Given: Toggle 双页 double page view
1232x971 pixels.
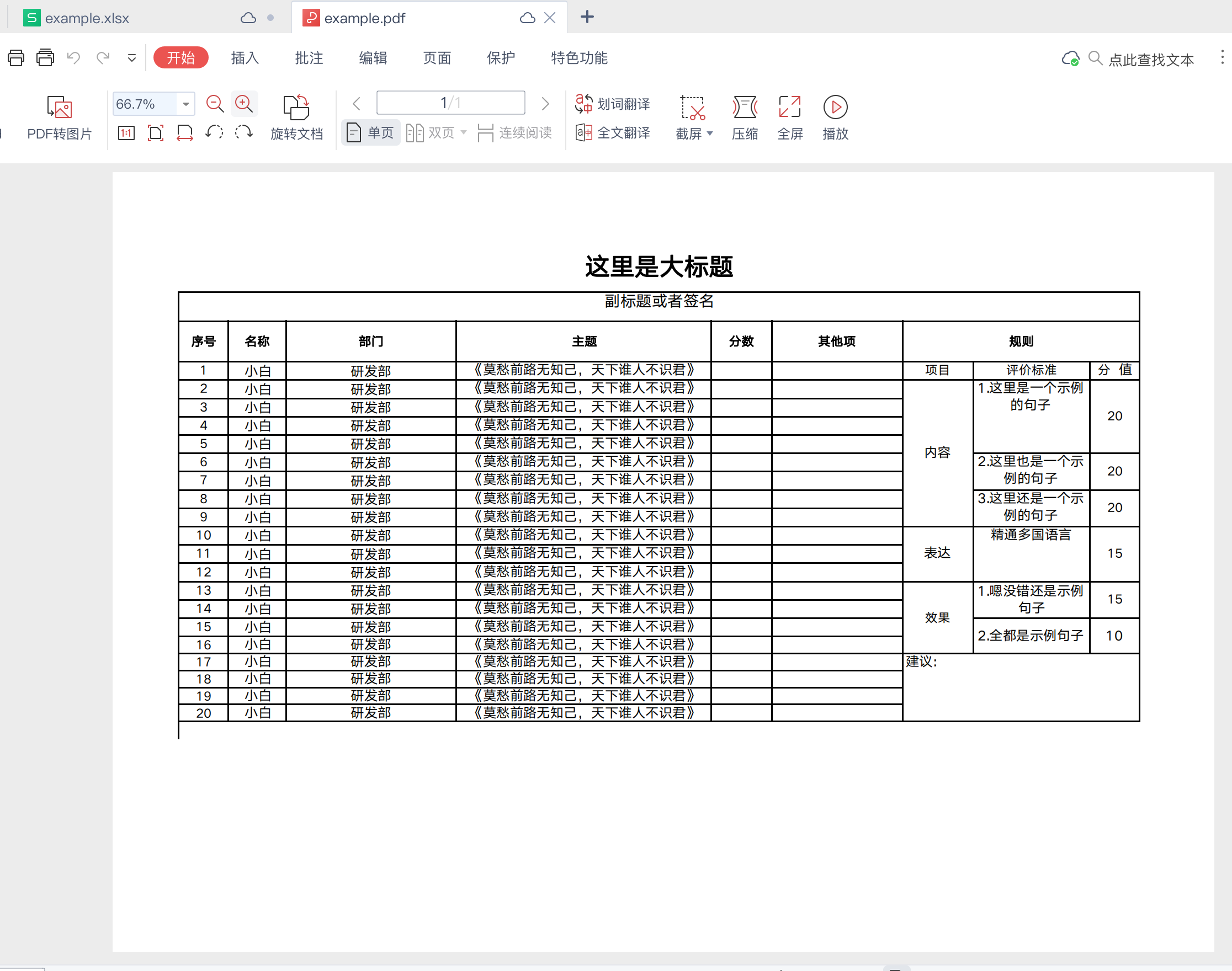Looking at the screenshot, I should 431,134.
